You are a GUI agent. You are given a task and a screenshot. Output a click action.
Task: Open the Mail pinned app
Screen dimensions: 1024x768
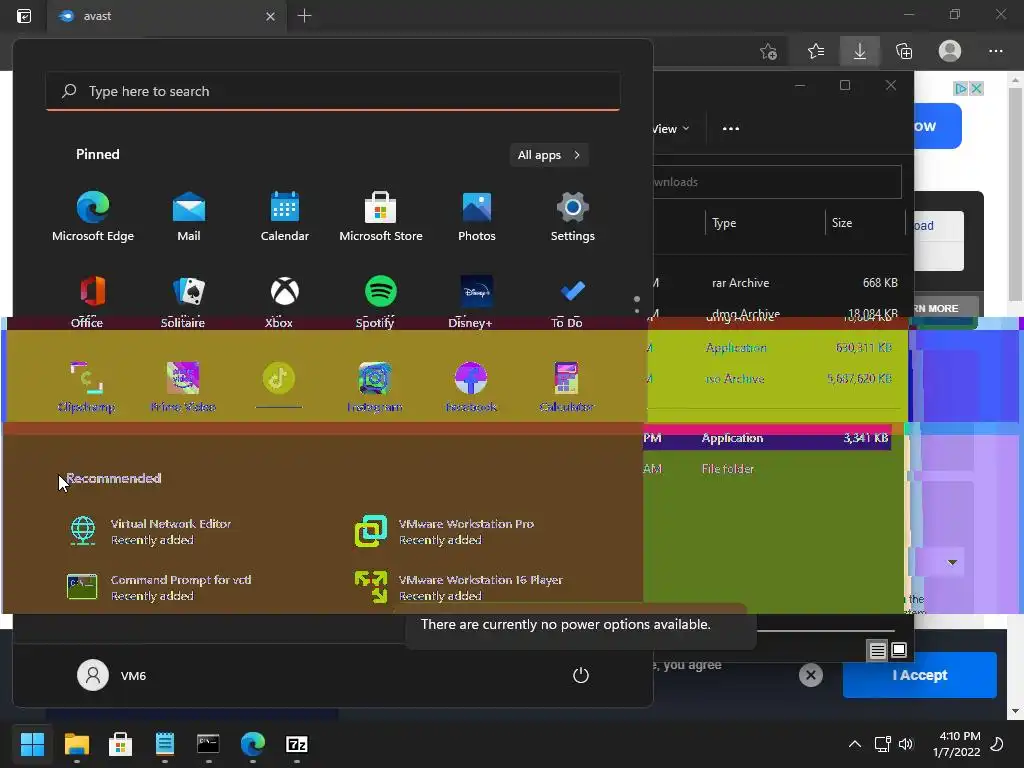tap(189, 217)
